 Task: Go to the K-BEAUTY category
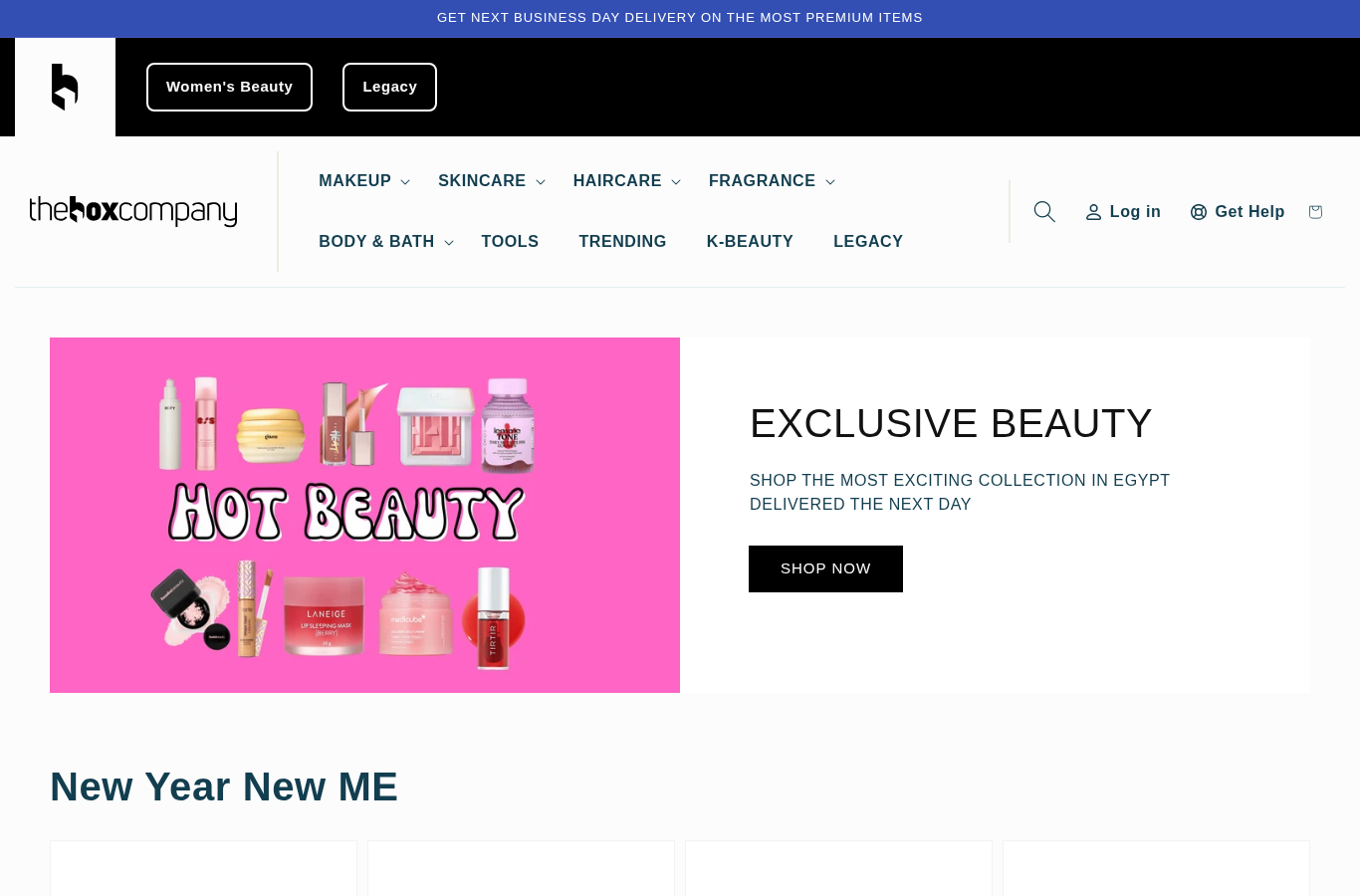tap(750, 242)
